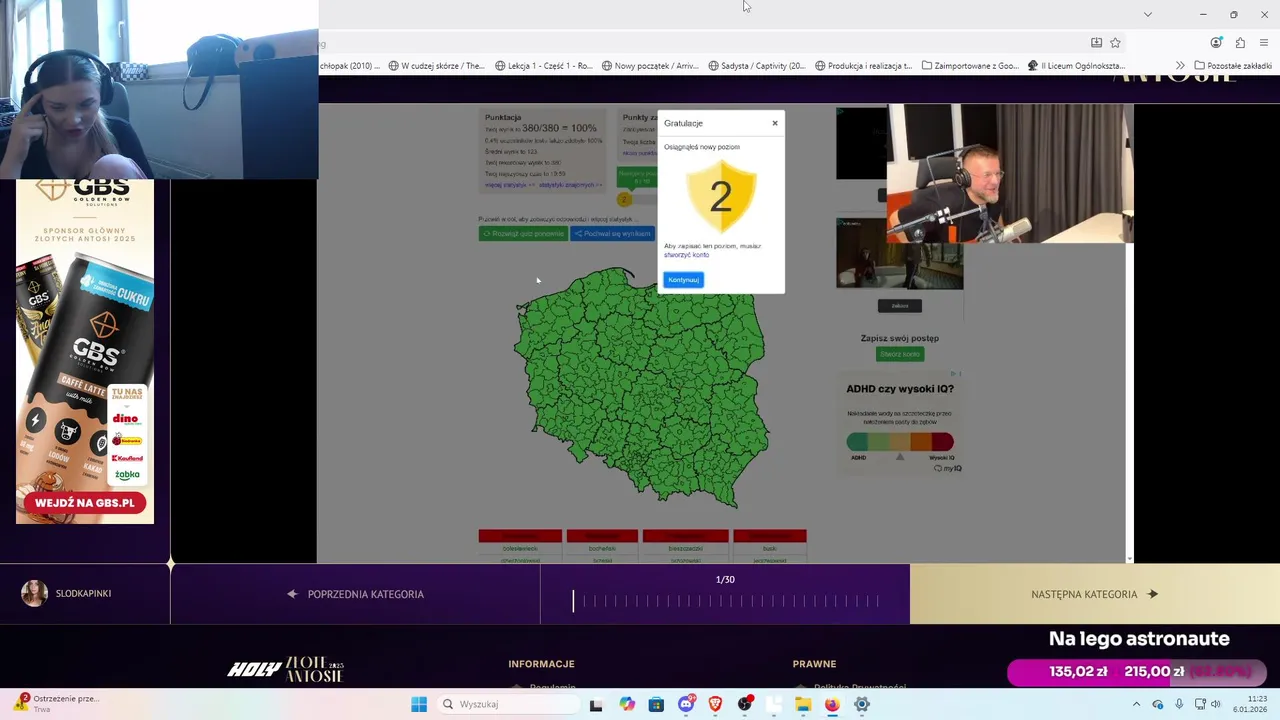Open the 'Zaimportowane z Goo...' bookmarks folder
The image size is (1280, 720).
[x=970, y=66]
